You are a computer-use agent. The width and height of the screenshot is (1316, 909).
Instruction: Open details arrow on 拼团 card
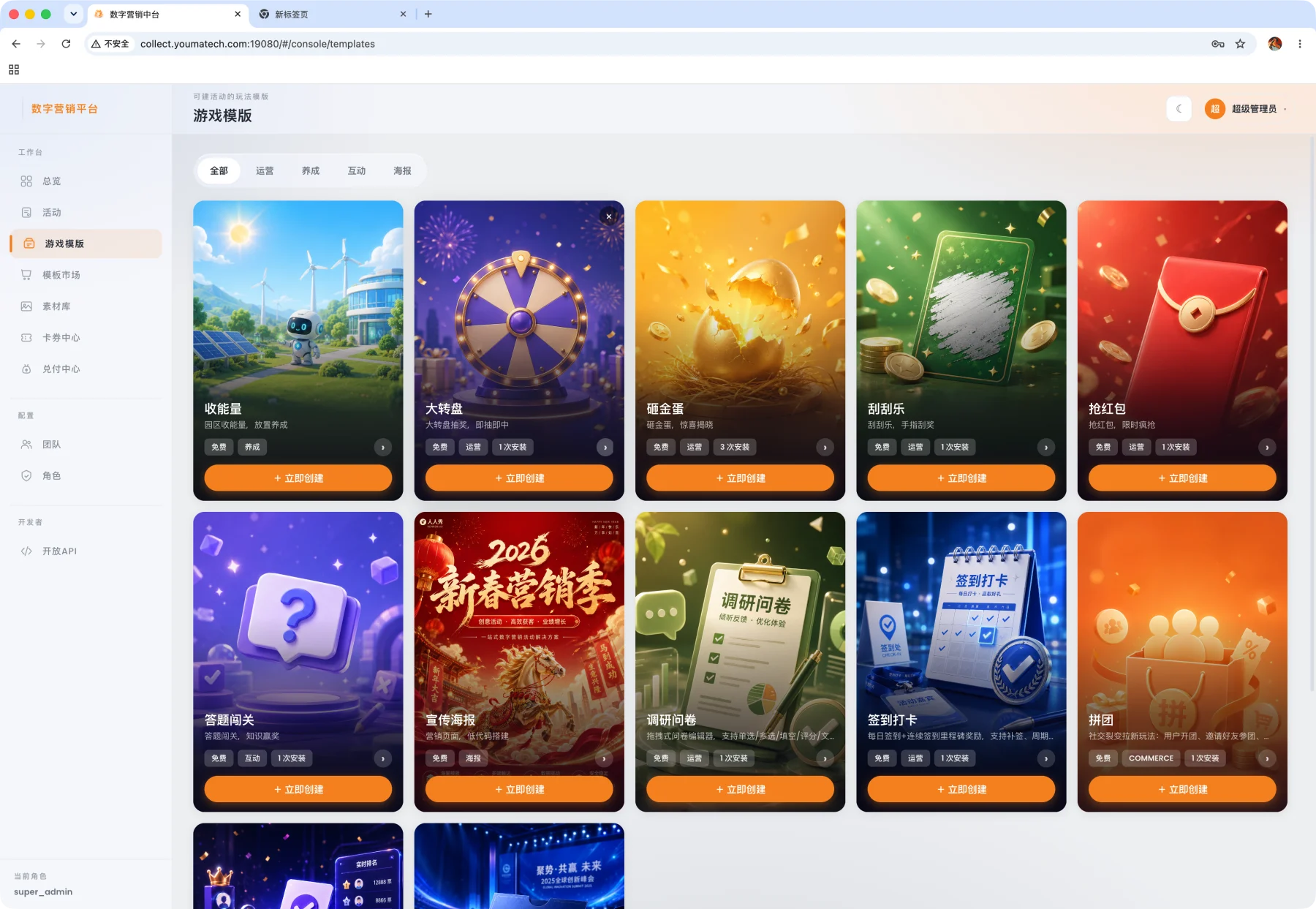(1268, 759)
